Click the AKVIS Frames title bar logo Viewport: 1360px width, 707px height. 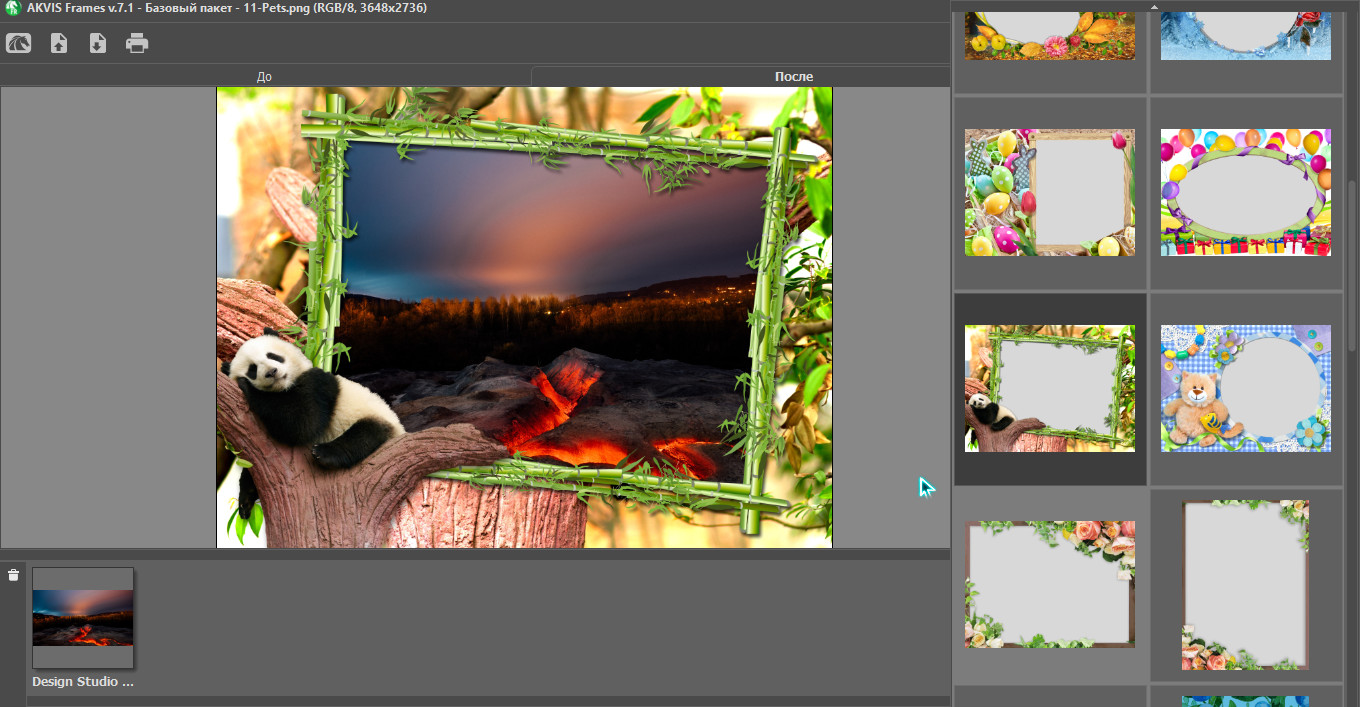[x=13, y=7]
